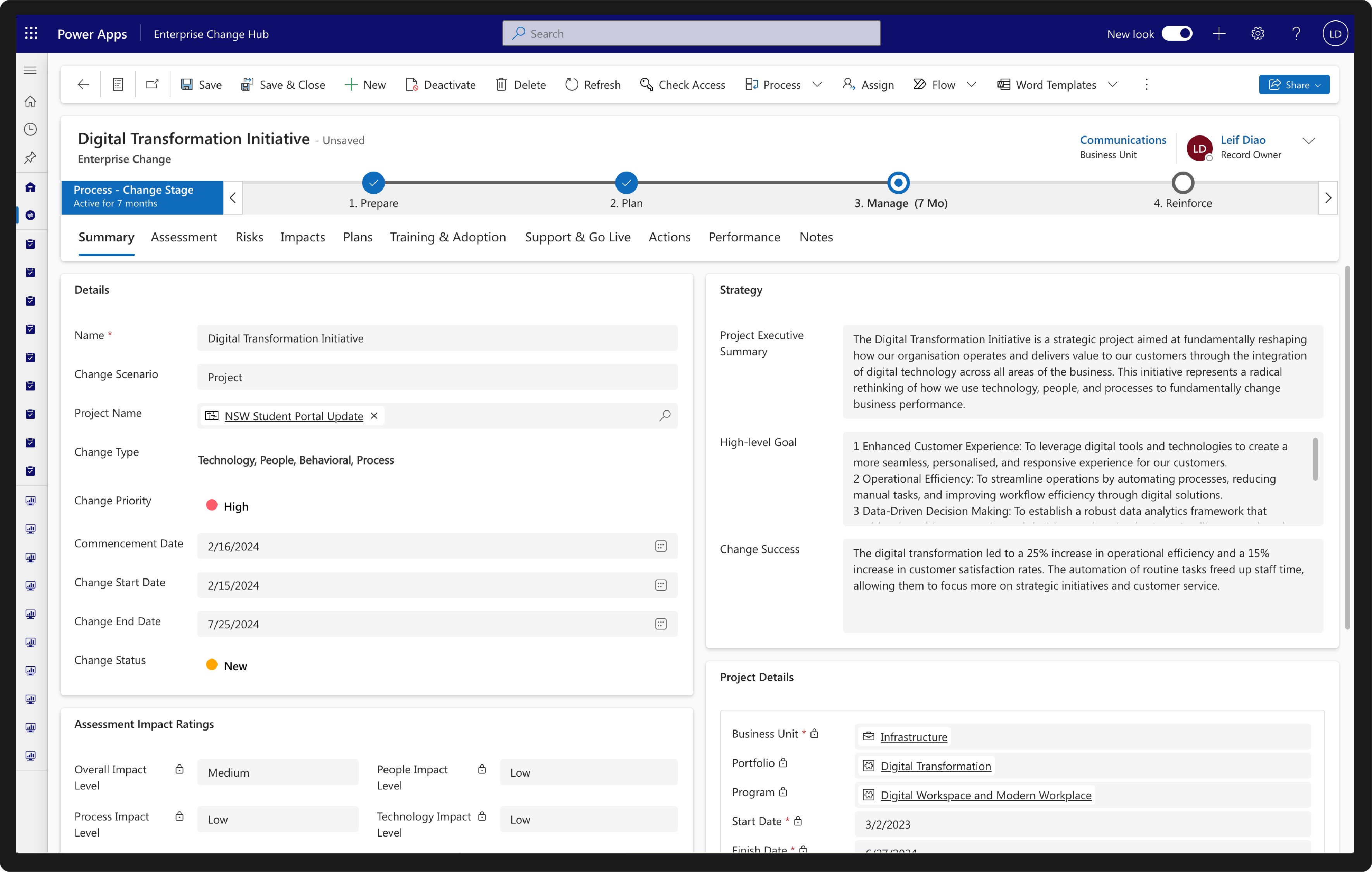Viewport: 1372px width, 872px height.
Task: Expand the Process dropdown arrow
Action: [818, 84]
